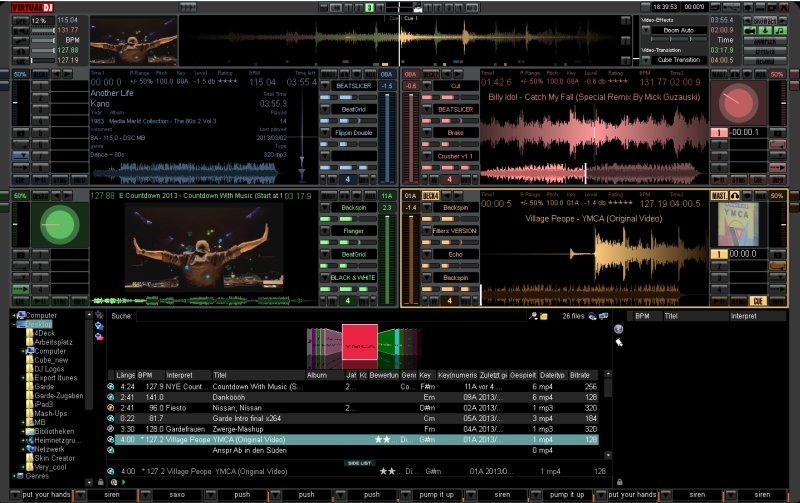
Task: Trigger the pump it up sample pad
Action: coord(436,495)
